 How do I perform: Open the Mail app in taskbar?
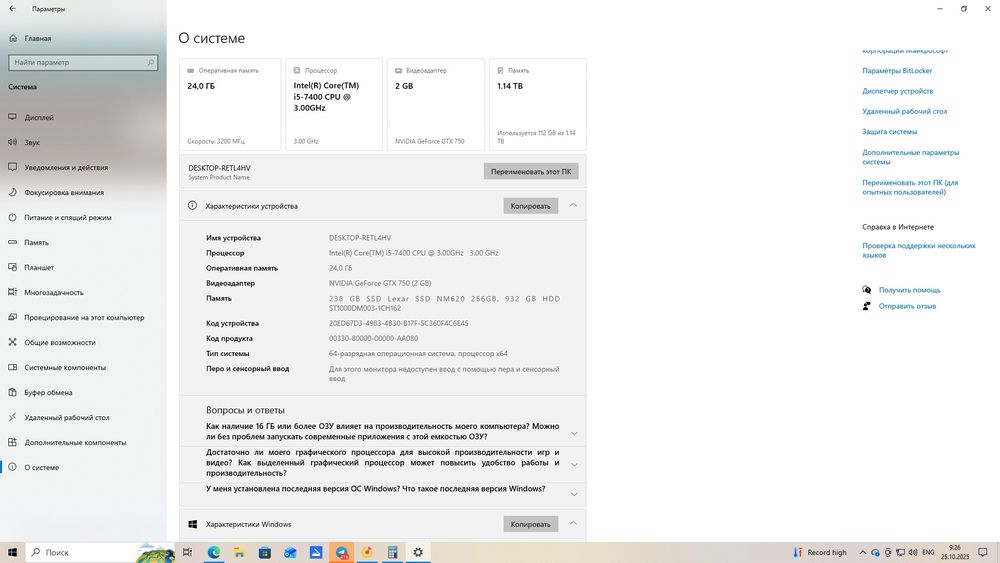tap(290, 552)
